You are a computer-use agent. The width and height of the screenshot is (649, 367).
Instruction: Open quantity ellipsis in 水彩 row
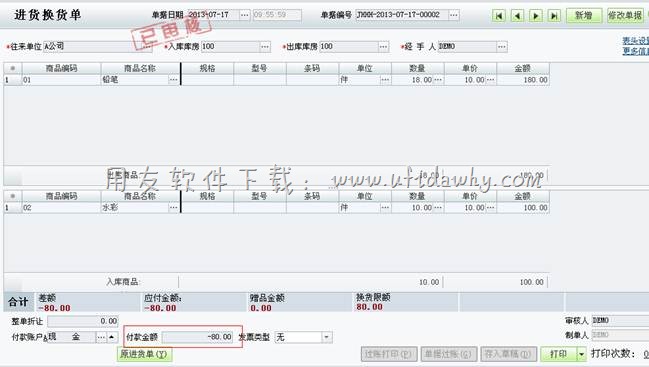438,207
